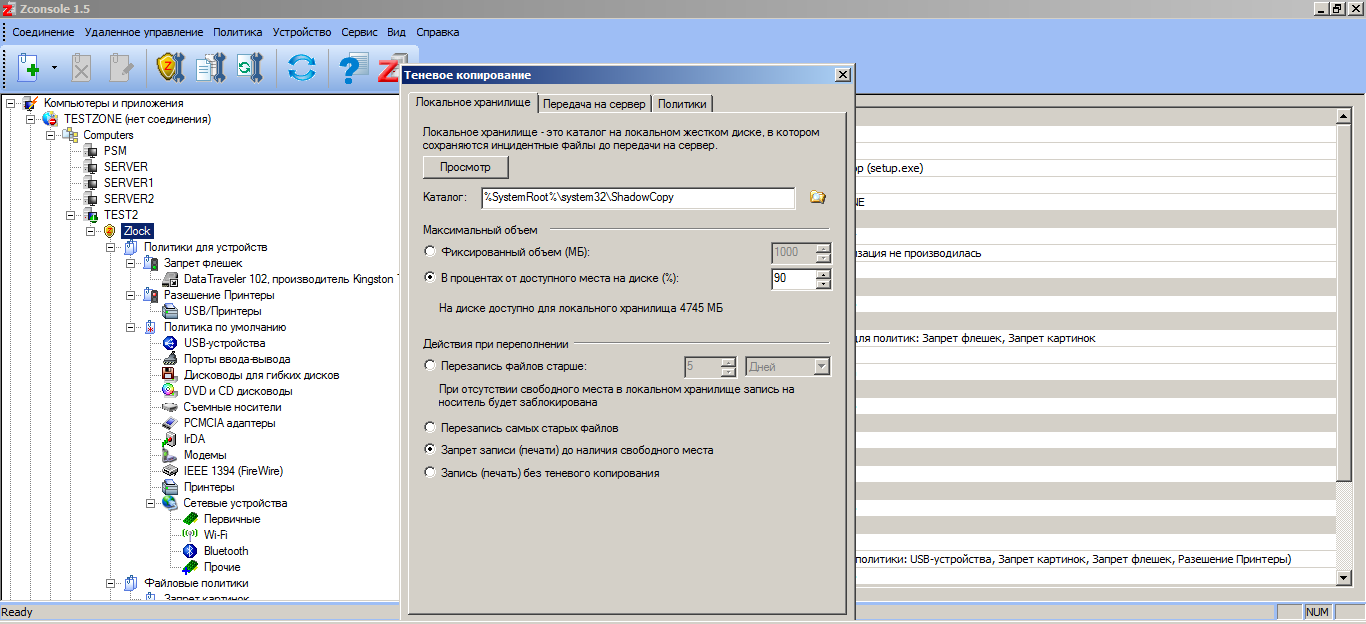The width and height of the screenshot is (1366, 624).
Task: Click the blue refresh arrows toolbar icon
Action: pyautogui.click(x=301, y=68)
